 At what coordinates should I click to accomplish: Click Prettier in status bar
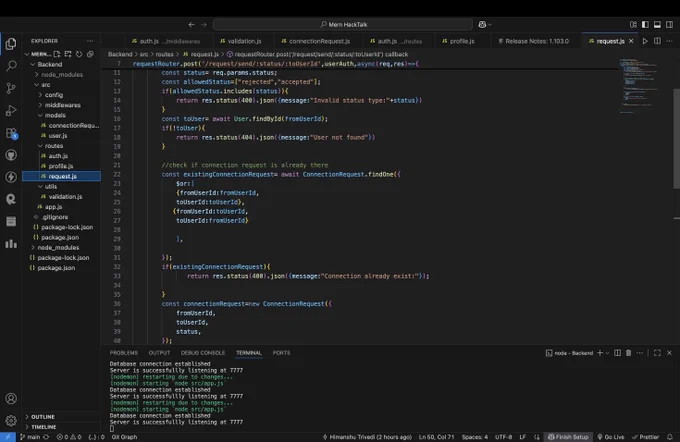click(x=646, y=437)
